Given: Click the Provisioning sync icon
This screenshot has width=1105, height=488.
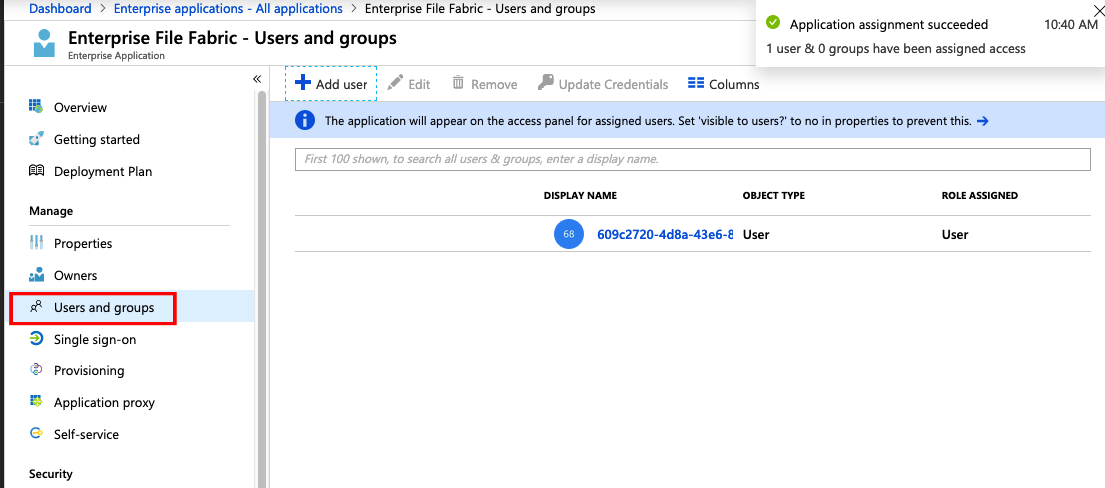Looking at the screenshot, I should 36,370.
